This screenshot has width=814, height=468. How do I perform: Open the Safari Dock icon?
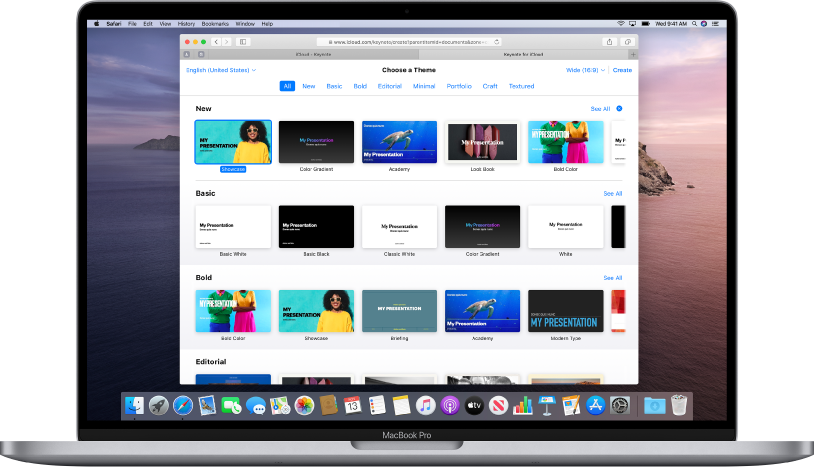coord(183,405)
